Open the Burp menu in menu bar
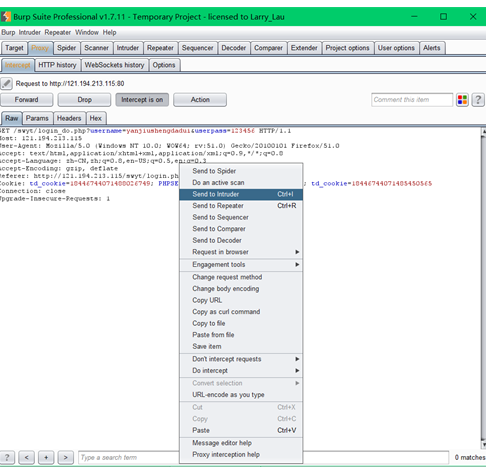 (x=8, y=32)
